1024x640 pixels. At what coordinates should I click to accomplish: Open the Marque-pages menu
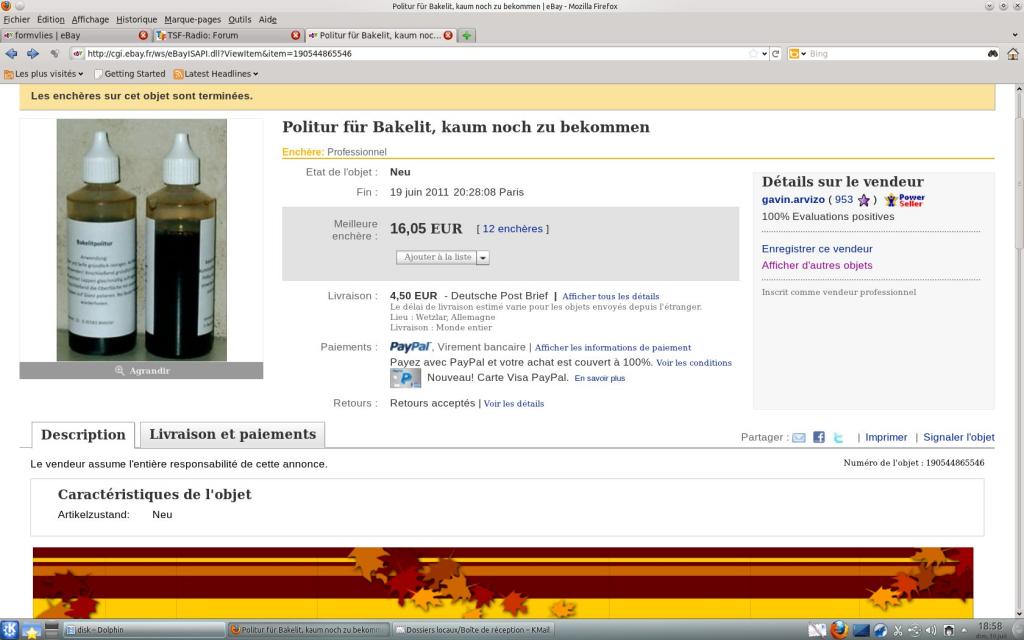click(x=193, y=20)
